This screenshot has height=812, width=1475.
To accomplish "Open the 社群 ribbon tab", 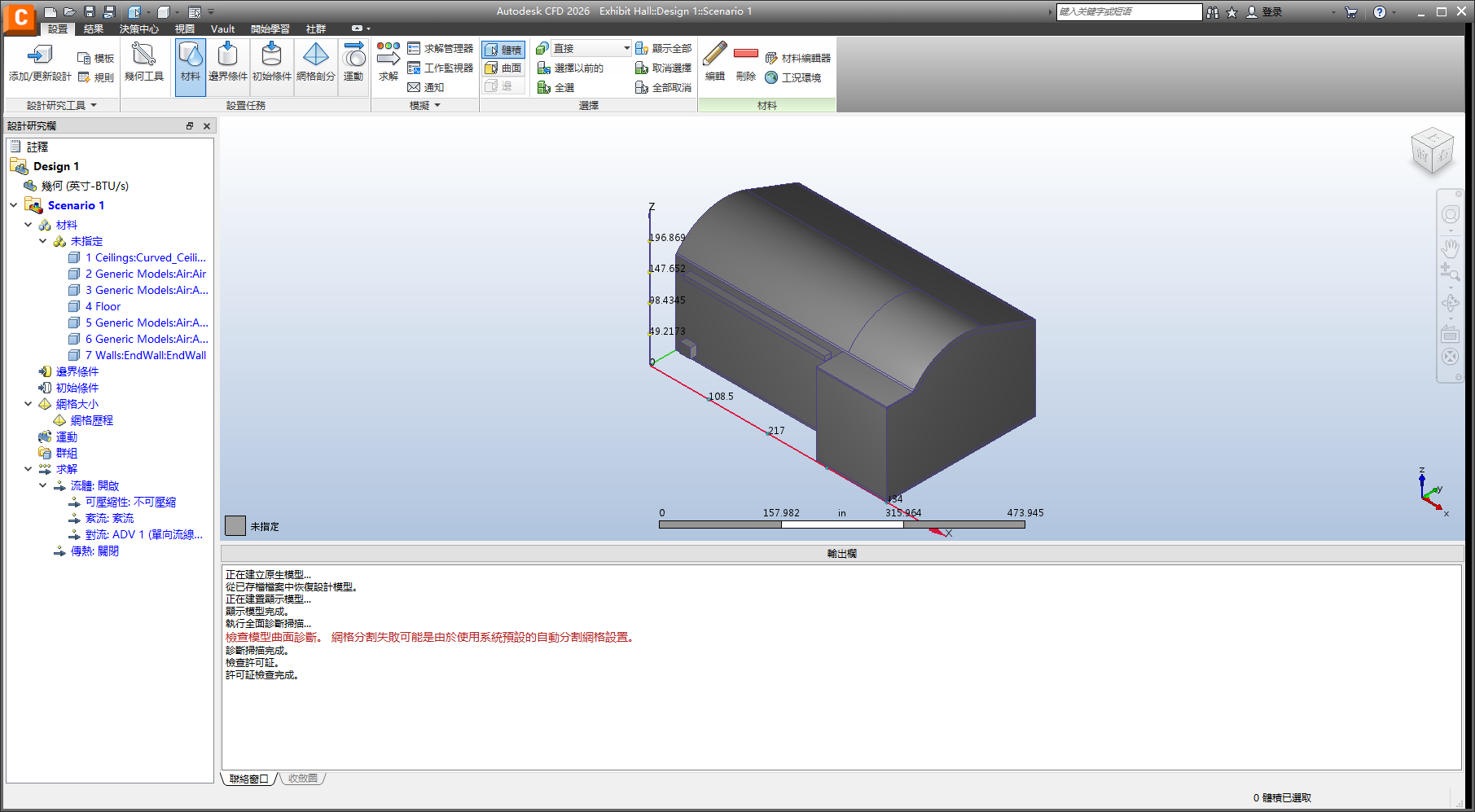I will (316, 29).
